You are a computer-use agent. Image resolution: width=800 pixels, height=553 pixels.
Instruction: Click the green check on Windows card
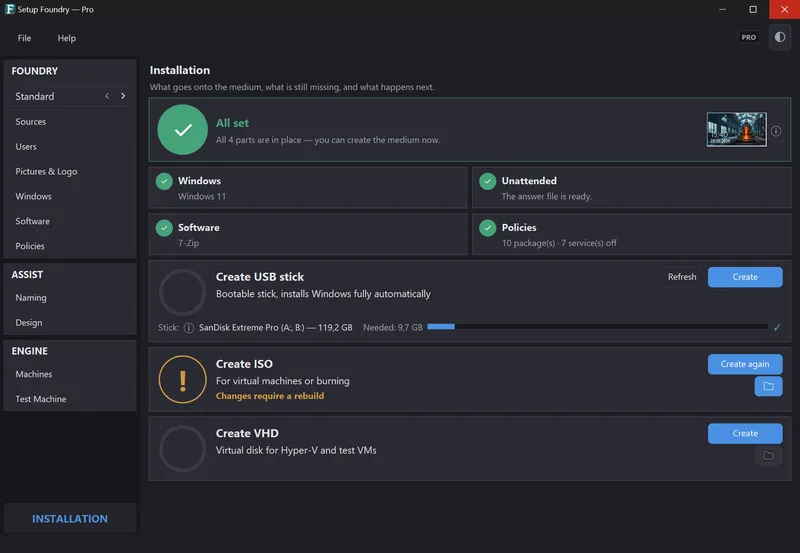(164, 181)
